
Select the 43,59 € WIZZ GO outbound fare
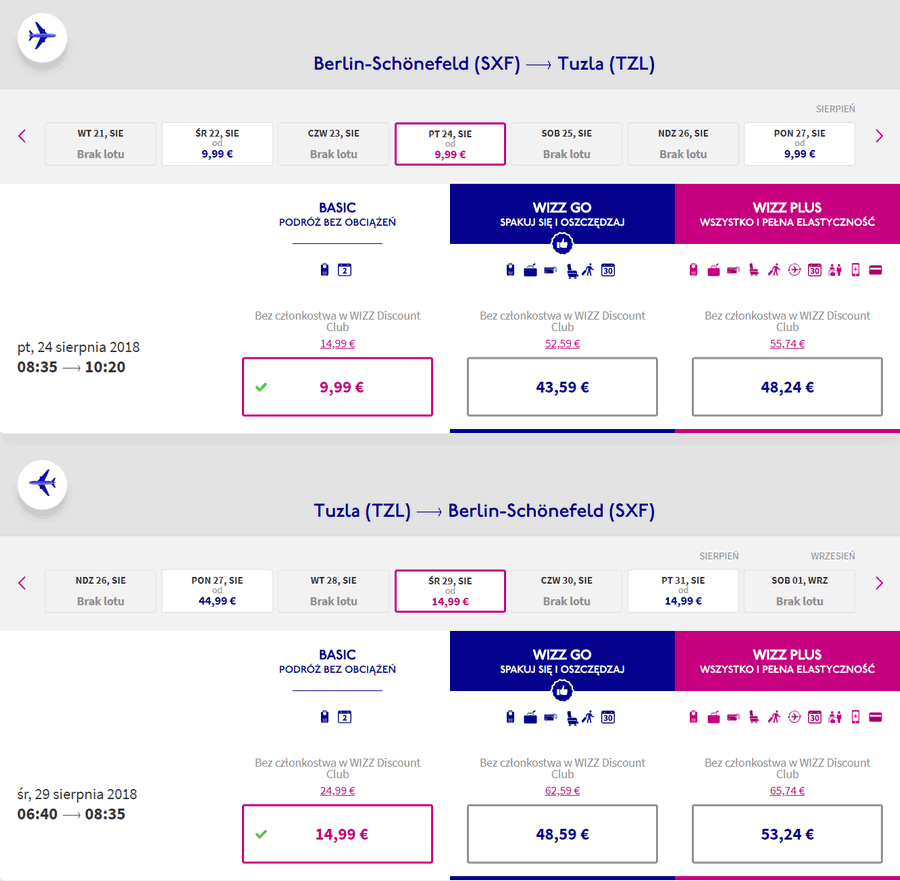tap(562, 387)
